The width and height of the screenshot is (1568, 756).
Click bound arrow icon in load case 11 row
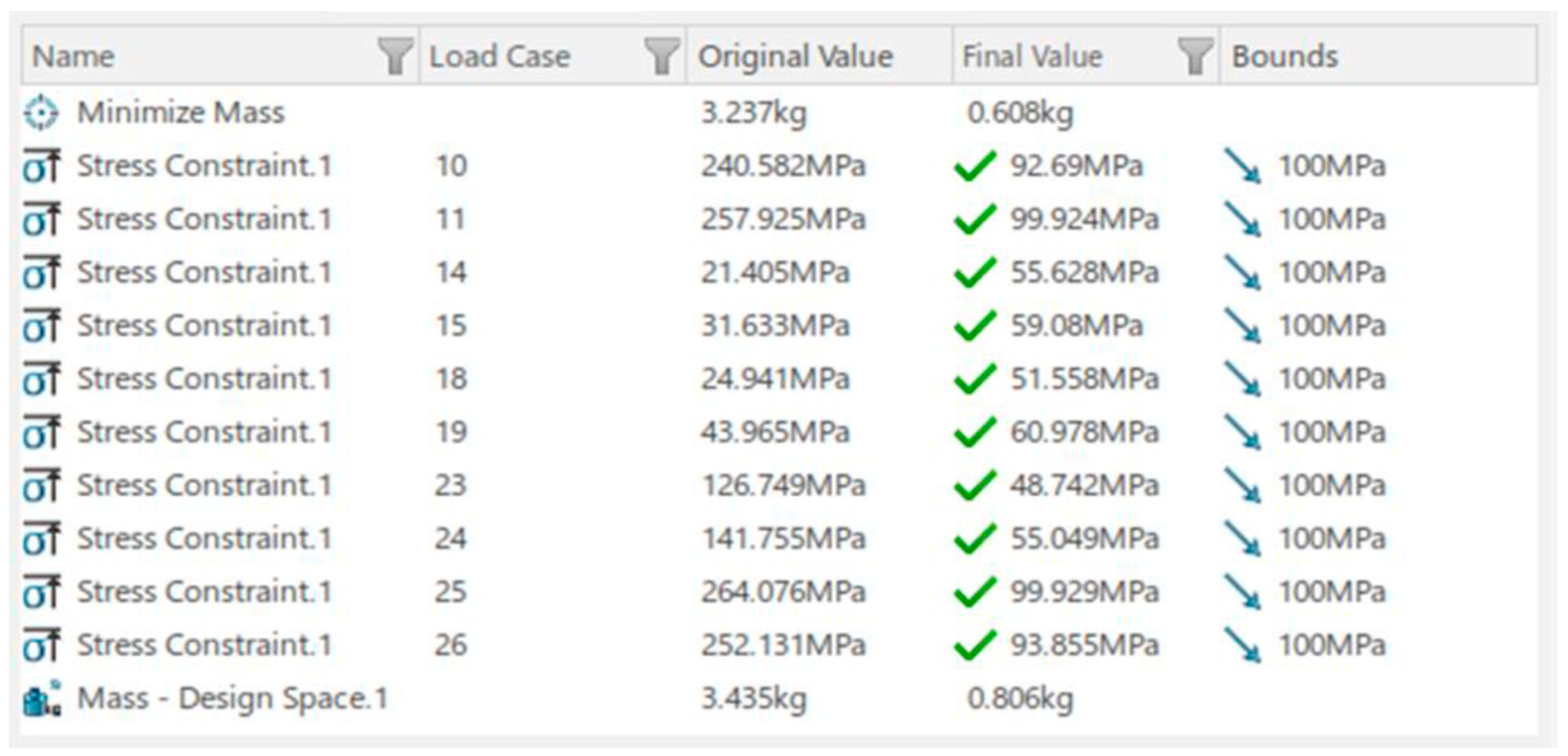point(1242,219)
